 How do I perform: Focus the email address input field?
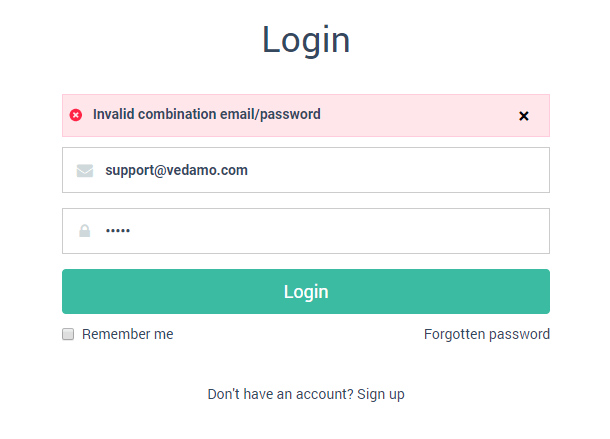click(x=306, y=170)
